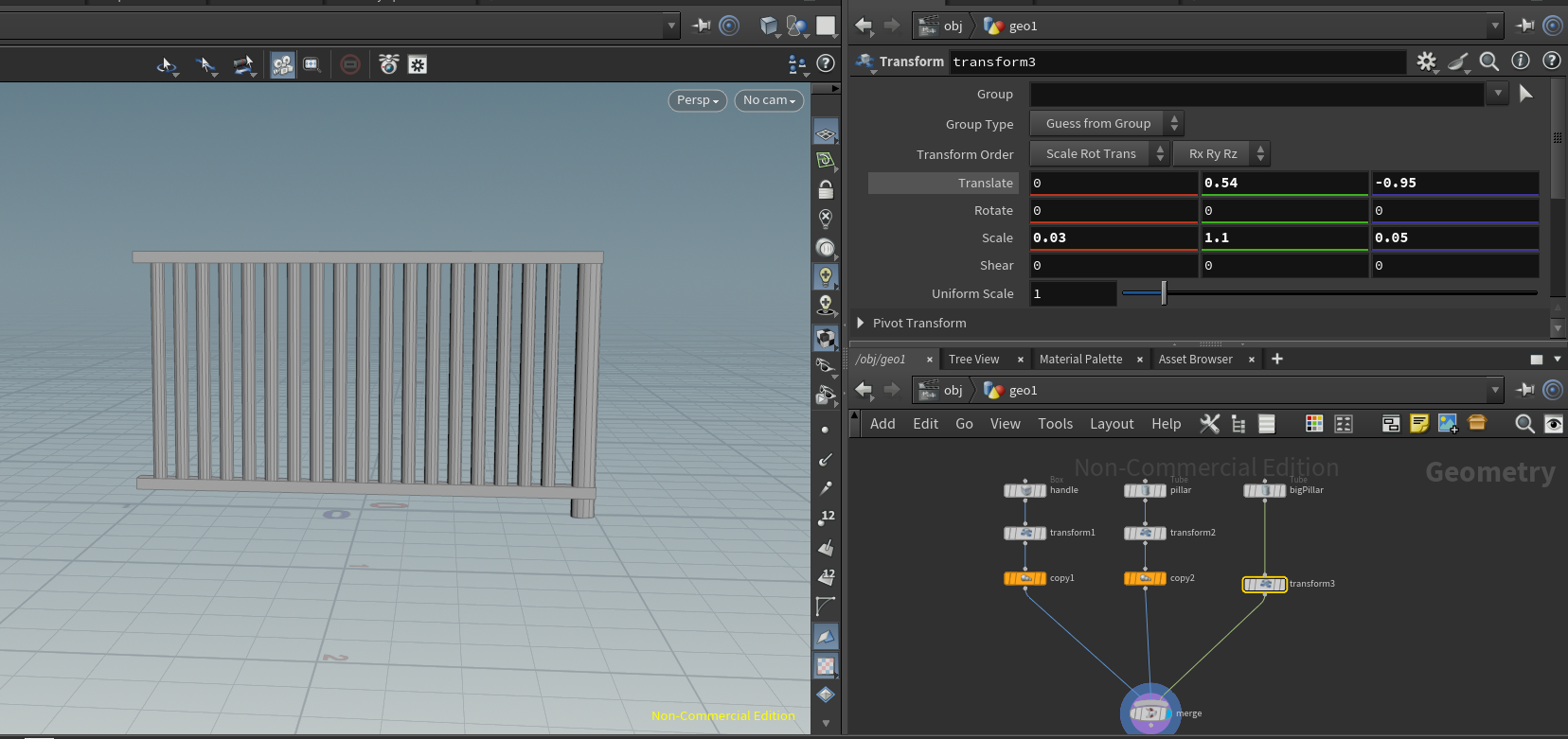The image size is (1568, 739).
Task: Switch to the Material Palette tab
Action: pos(1080,360)
